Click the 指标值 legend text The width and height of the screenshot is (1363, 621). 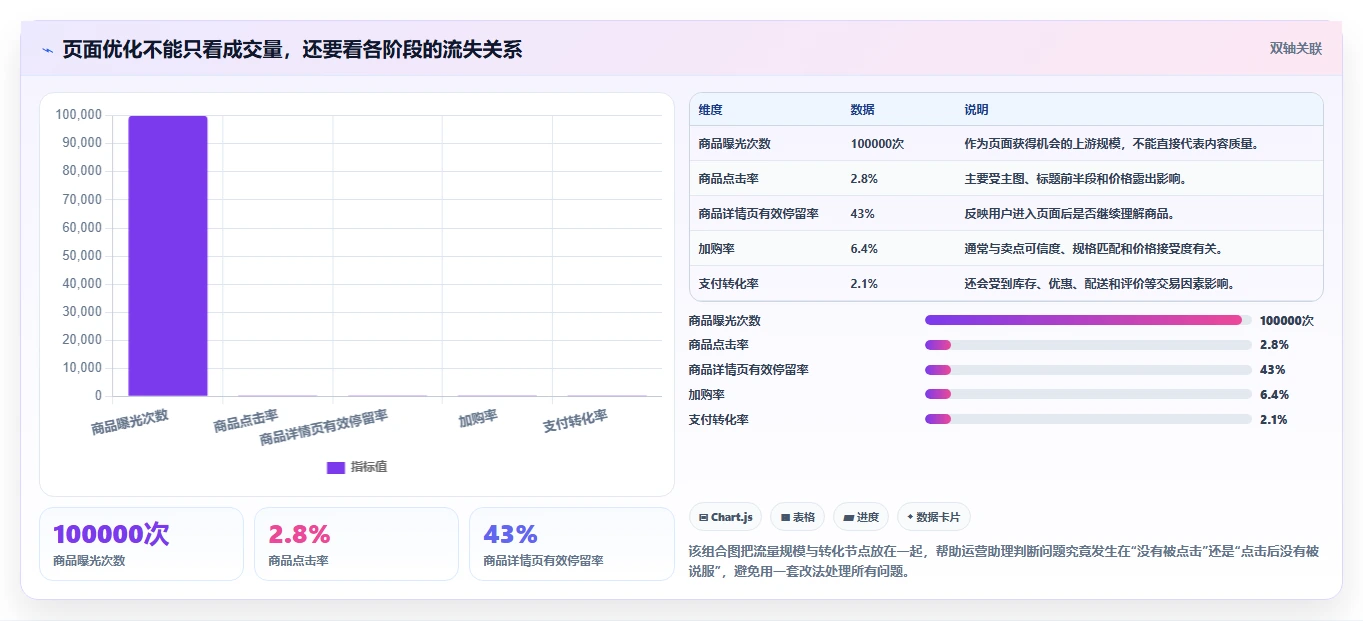pos(369,467)
